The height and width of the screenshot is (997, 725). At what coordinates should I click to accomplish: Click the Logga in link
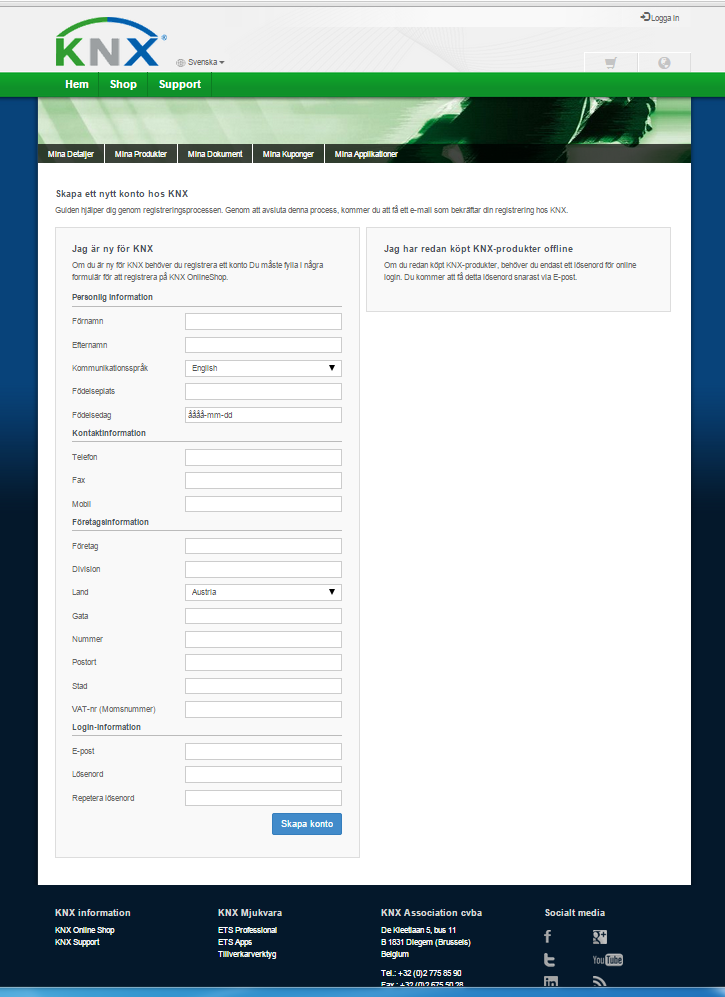tap(659, 18)
